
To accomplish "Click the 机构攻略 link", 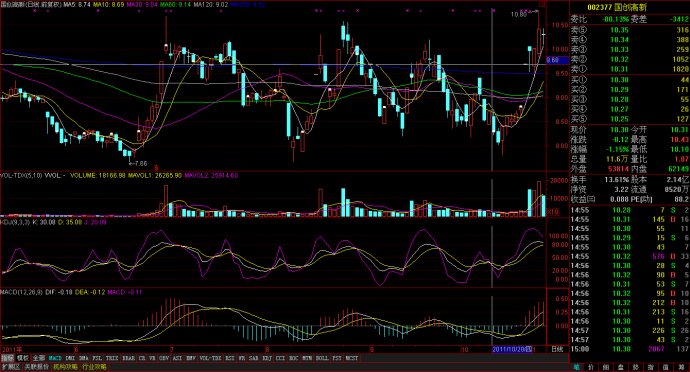I will pos(65,367).
